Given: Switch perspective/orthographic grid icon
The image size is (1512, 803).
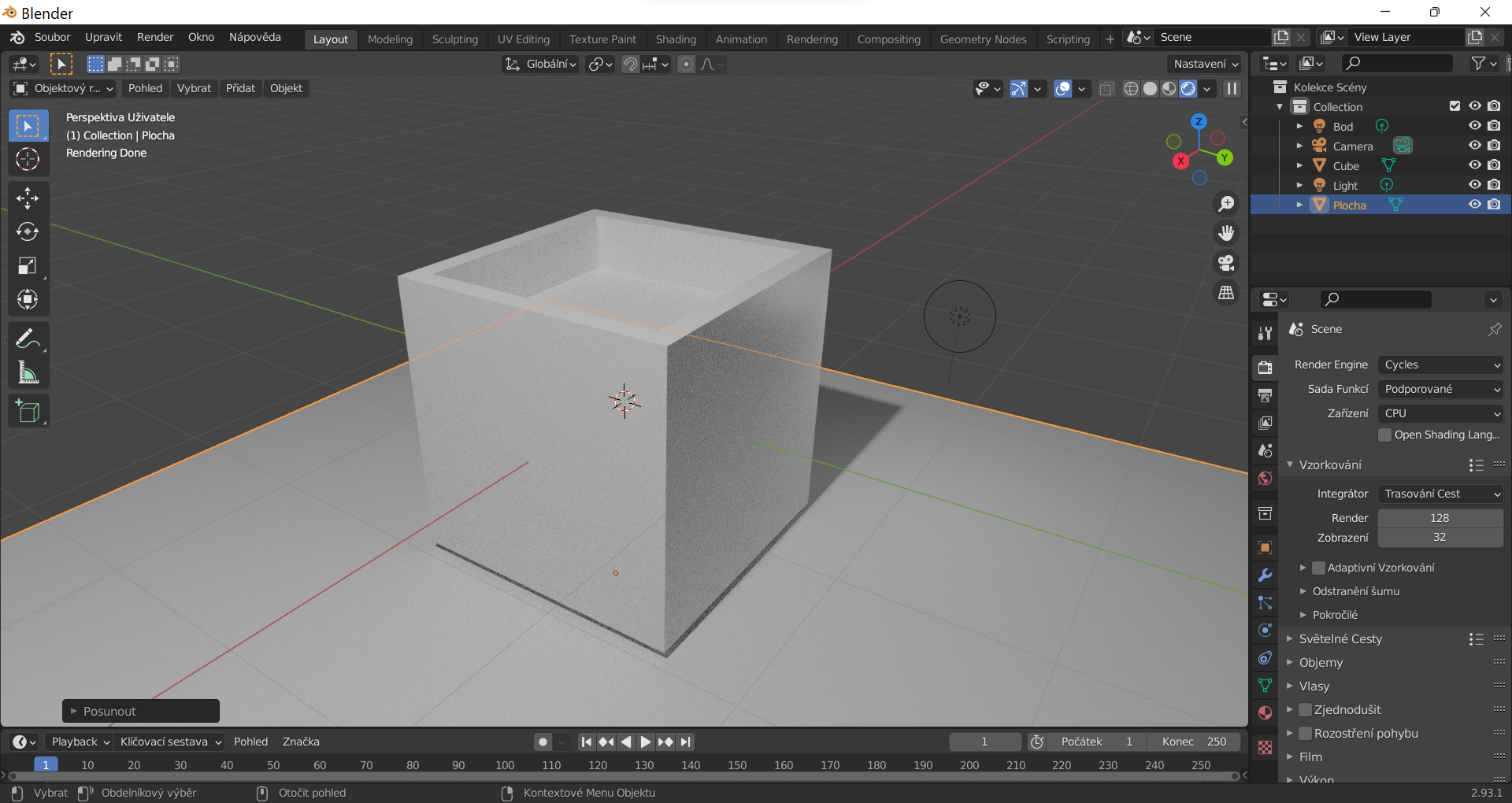Looking at the screenshot, I should click(x=1226, y=293).
